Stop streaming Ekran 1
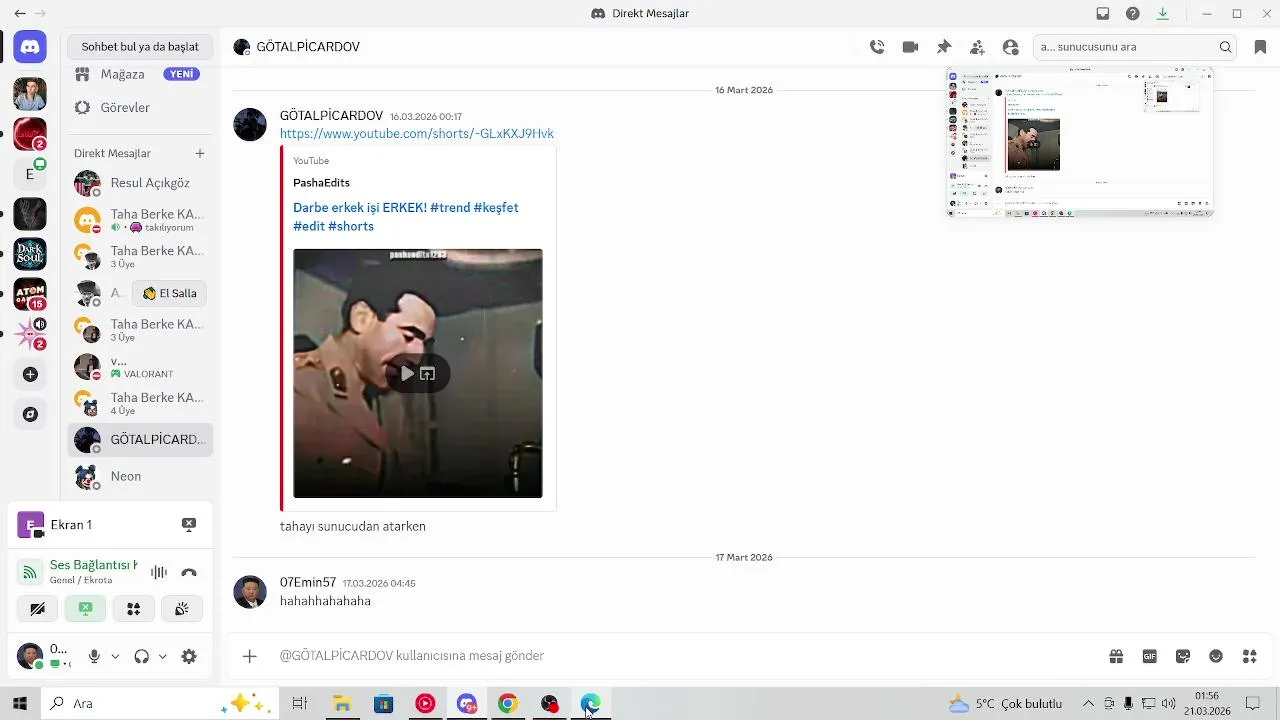Screen dimensions: 1280x720 pyautogui.click(x=189, y=524)
